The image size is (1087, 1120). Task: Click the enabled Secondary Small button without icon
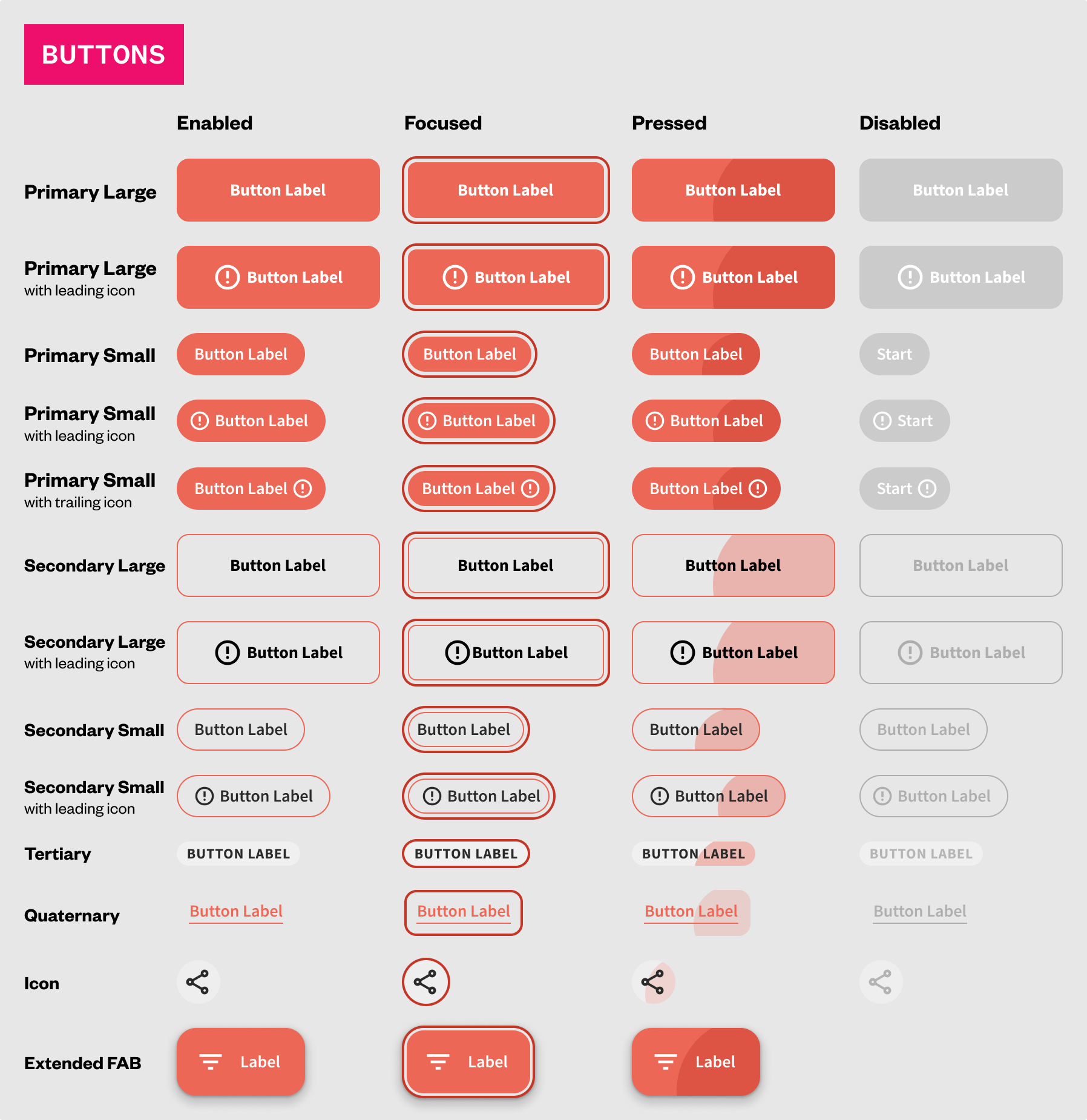pos(241,730)
